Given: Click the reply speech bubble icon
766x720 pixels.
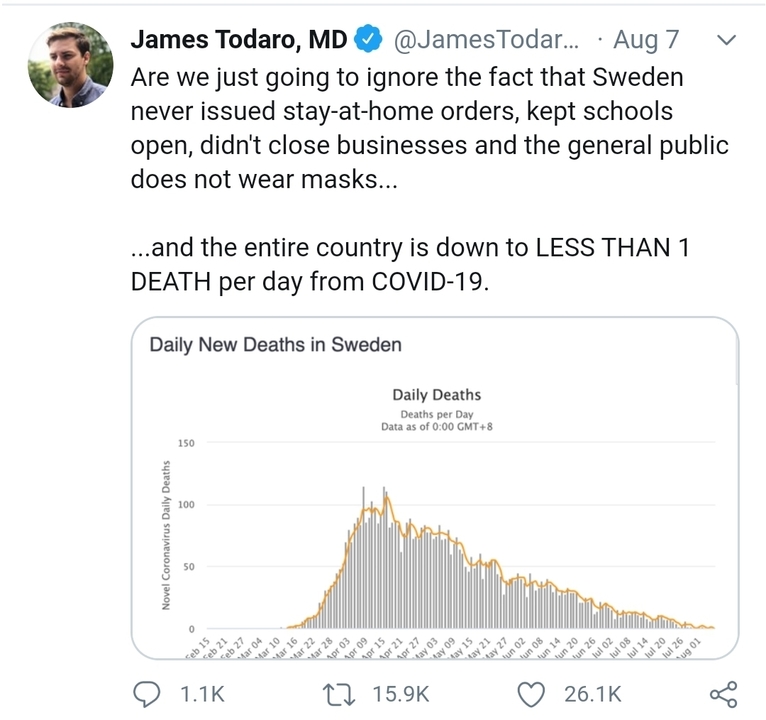Looking at the screenshot, I should 147,694.
